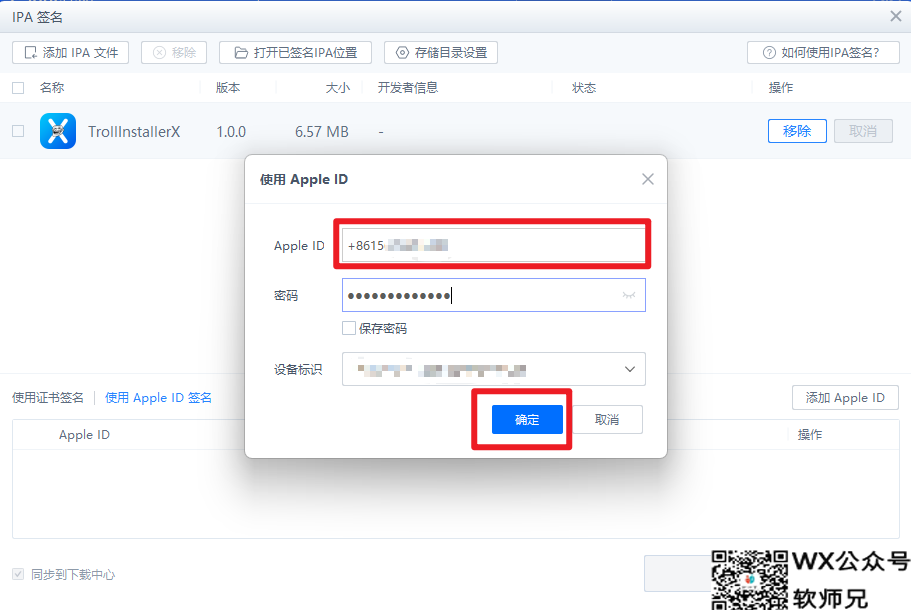Open the 设备标识 dropdown
The image size is (911, 610).
click(493, 369)
